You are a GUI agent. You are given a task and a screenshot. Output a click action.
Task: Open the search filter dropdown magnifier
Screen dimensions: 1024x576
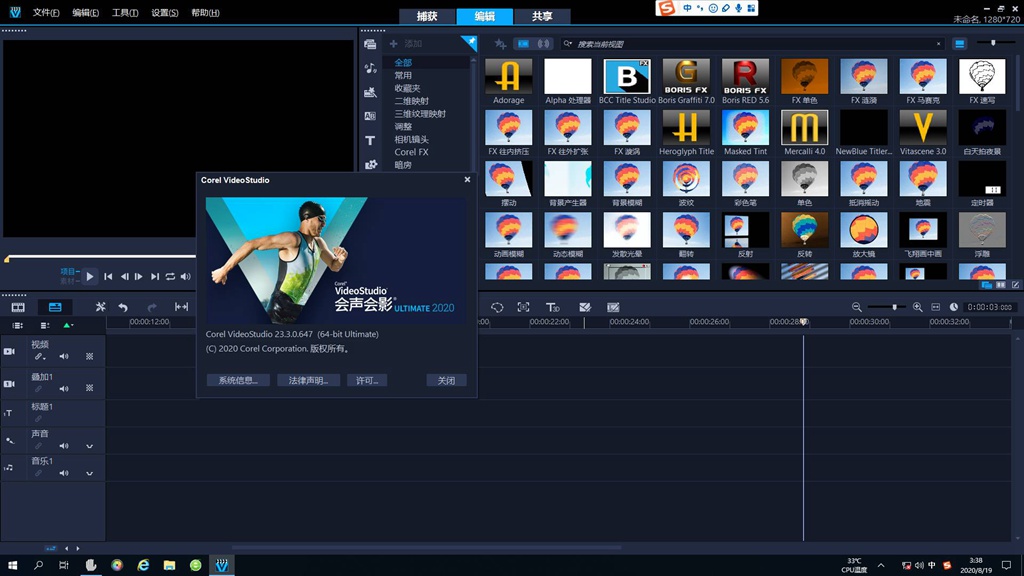pyautogui.click(x=568, y=44)
